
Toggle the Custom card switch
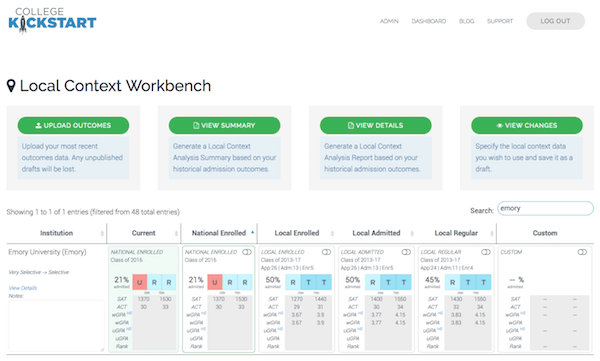(x=582, y=252)
